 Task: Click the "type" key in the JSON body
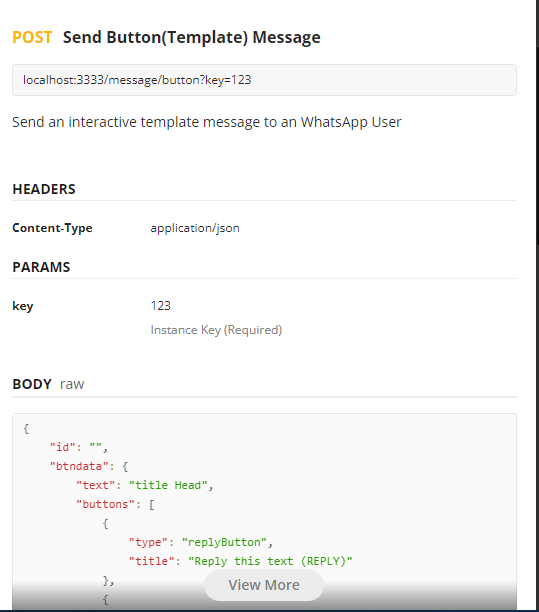tap(148, 542)
